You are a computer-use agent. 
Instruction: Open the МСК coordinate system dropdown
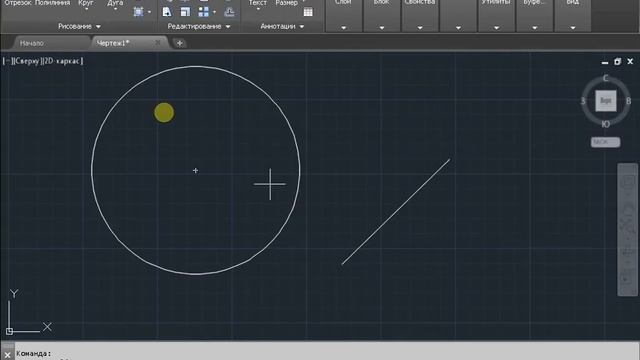(x=606, y=142)
